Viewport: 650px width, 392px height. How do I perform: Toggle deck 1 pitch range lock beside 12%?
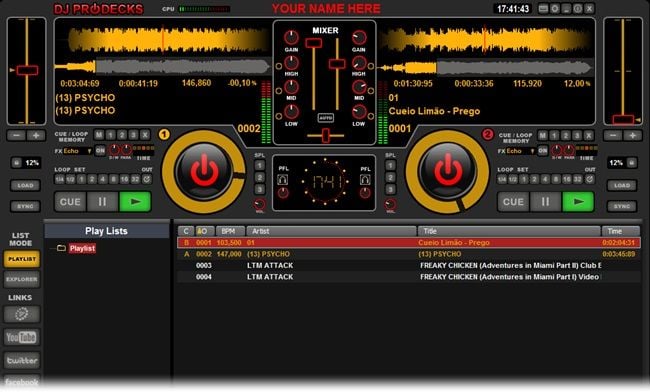[x=17, y=162]
